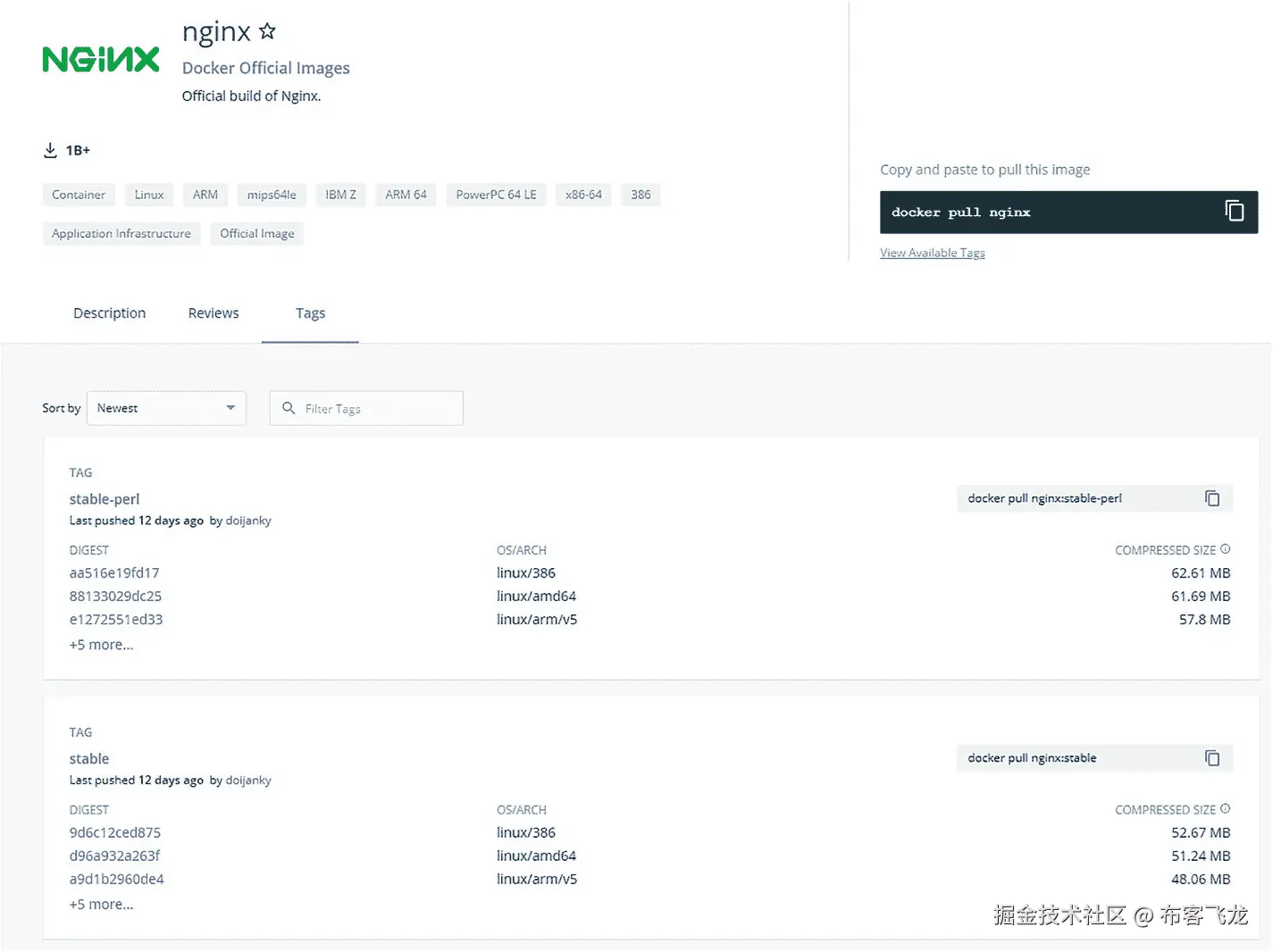Click the PowerPC 64 LE chip

coord(496,195)
